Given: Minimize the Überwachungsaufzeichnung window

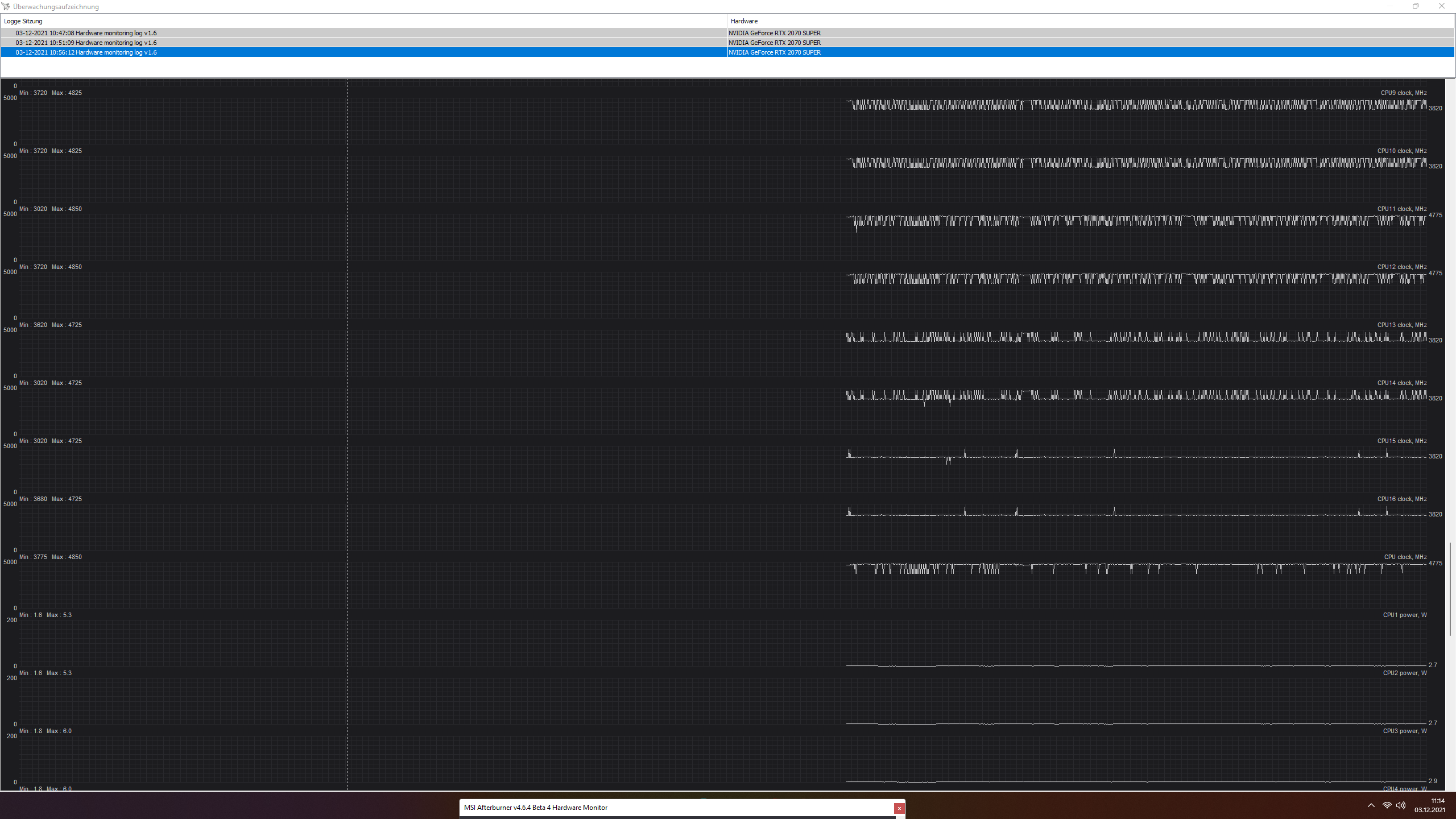Looking at the screenshot, I should tap(1389, 6).
